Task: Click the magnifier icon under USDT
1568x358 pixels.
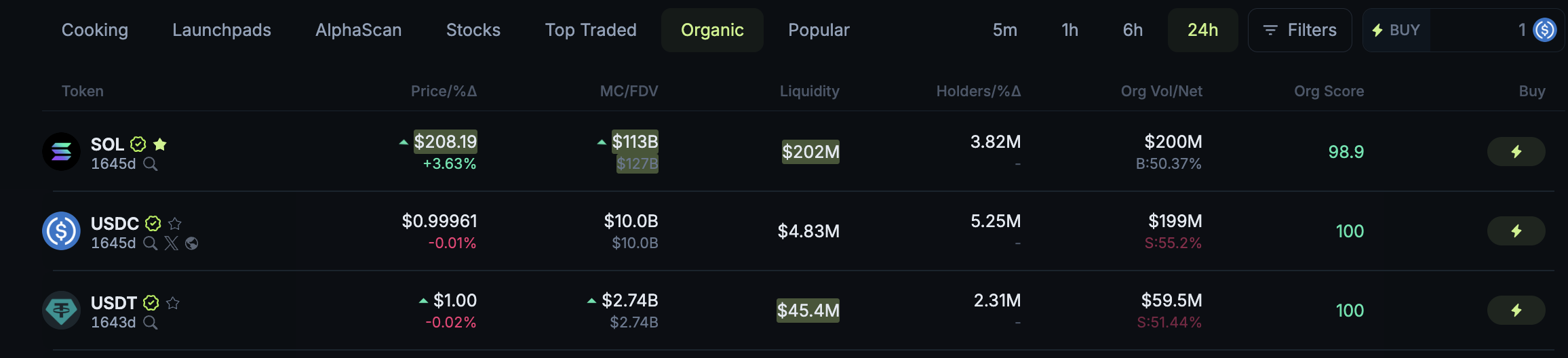Action: point(151,323)
